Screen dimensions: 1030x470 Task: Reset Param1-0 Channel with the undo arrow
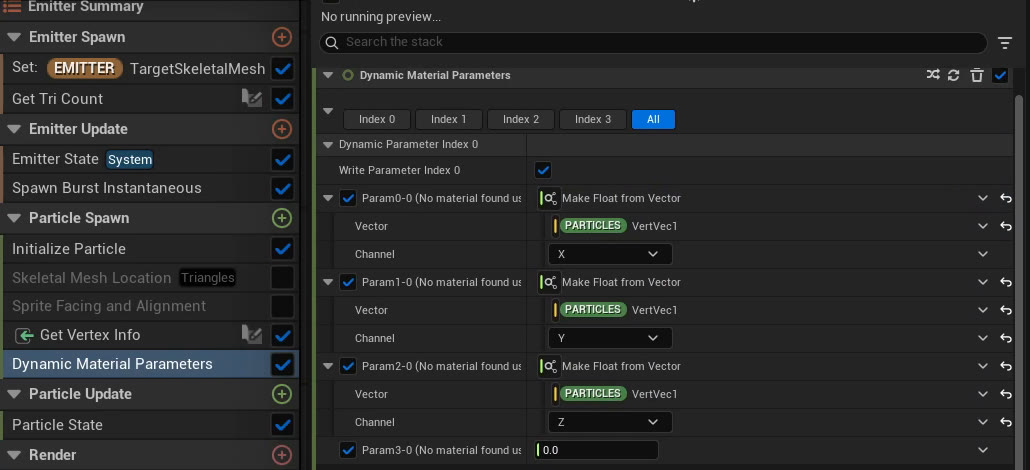1006,338
